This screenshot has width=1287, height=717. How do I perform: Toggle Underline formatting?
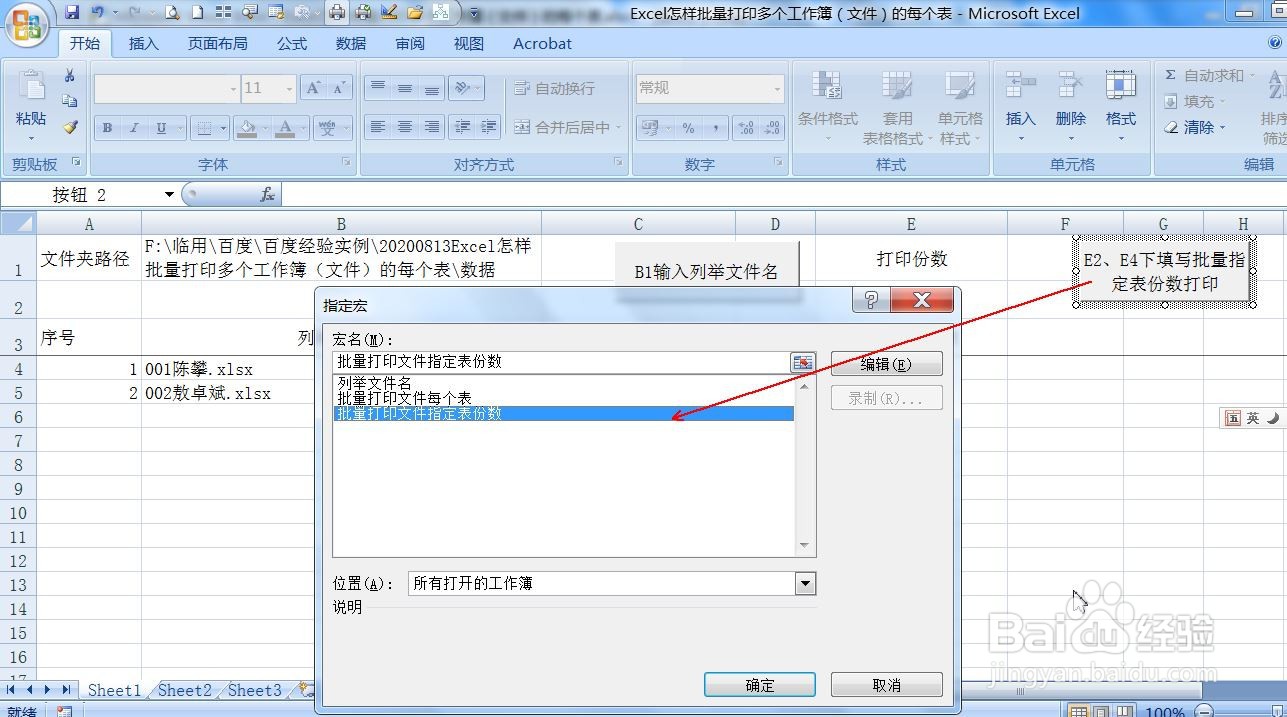(161, 128)
